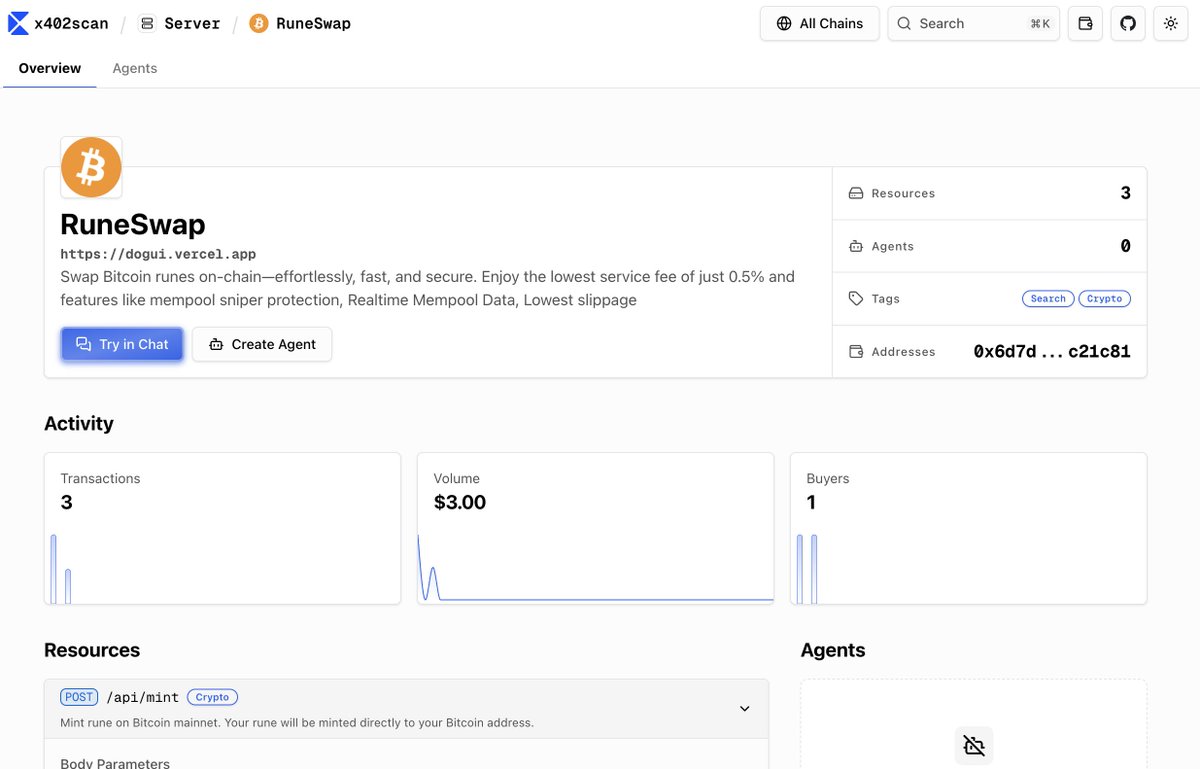Click the Search field in header

973,23
